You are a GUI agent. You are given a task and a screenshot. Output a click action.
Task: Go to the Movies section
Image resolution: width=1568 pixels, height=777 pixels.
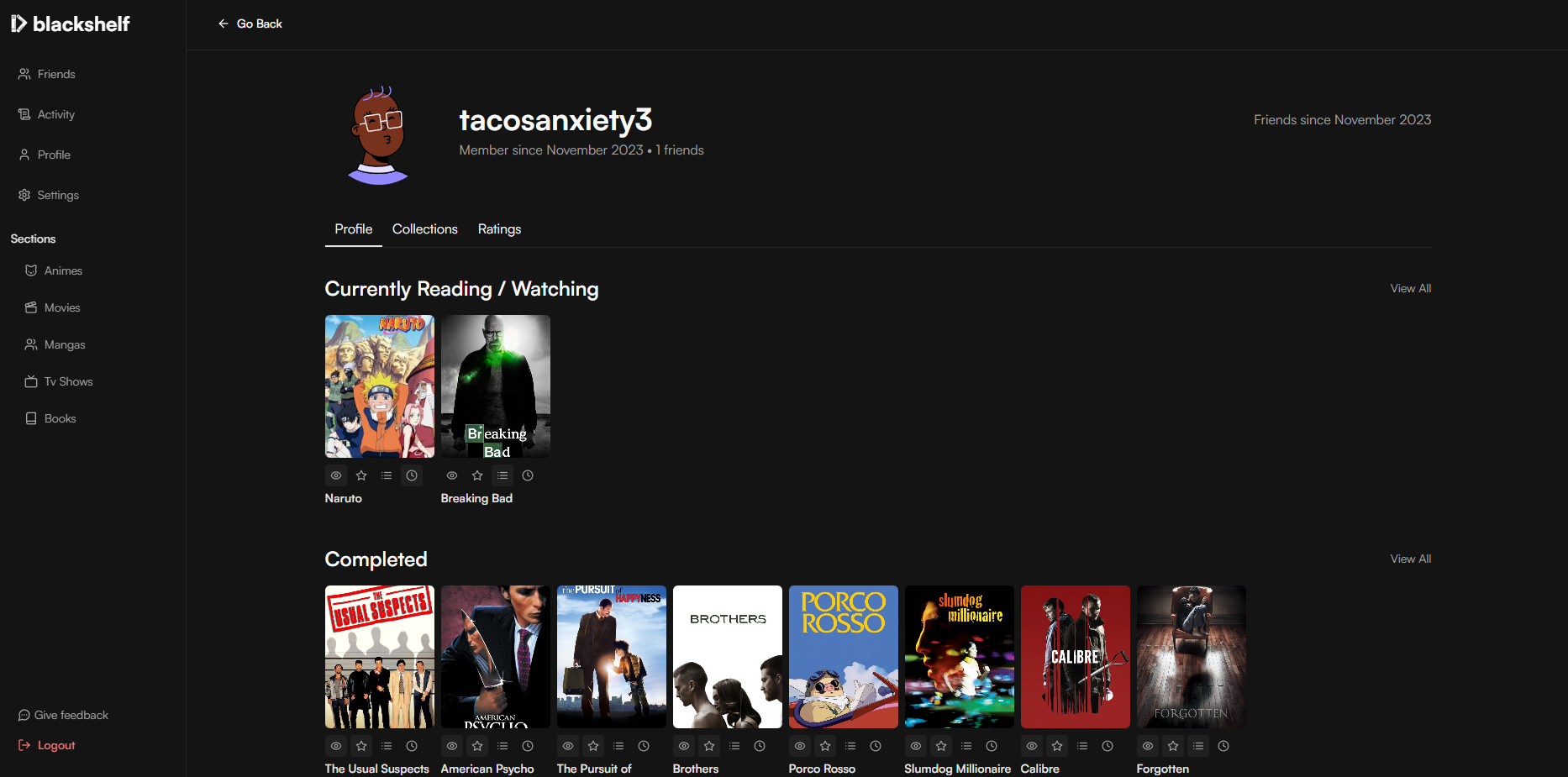(53, 307)
